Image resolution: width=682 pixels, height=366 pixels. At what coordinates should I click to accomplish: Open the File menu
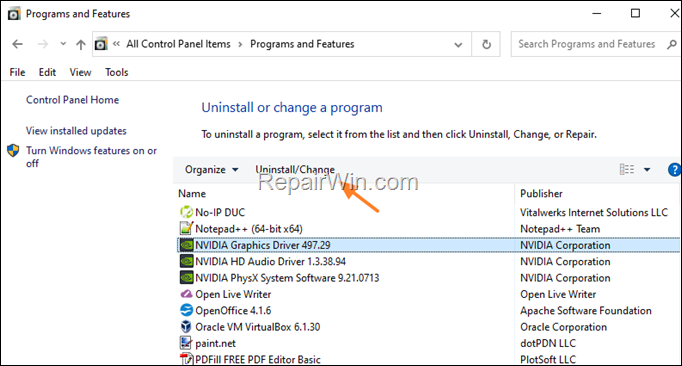(x=17, y=72)
